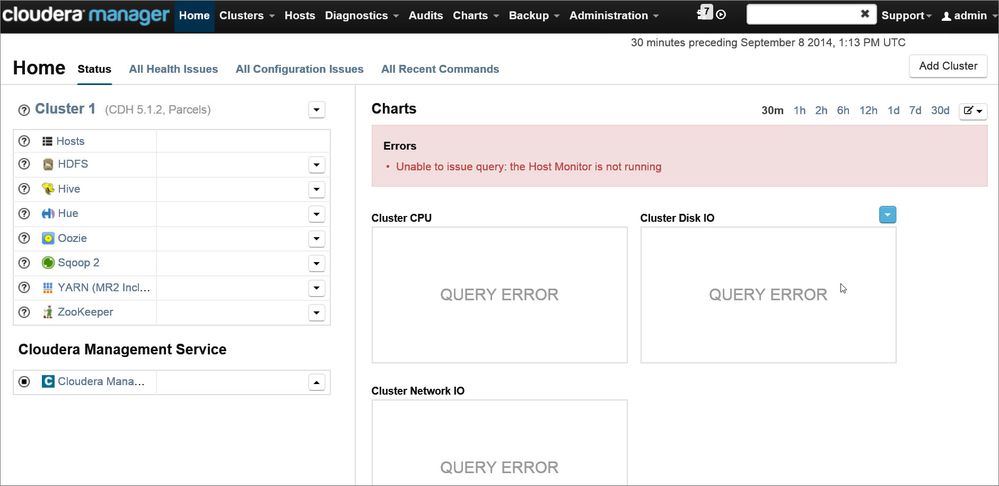Click the Hosts row health status icon
999x486 pixels.
(24, 141)
